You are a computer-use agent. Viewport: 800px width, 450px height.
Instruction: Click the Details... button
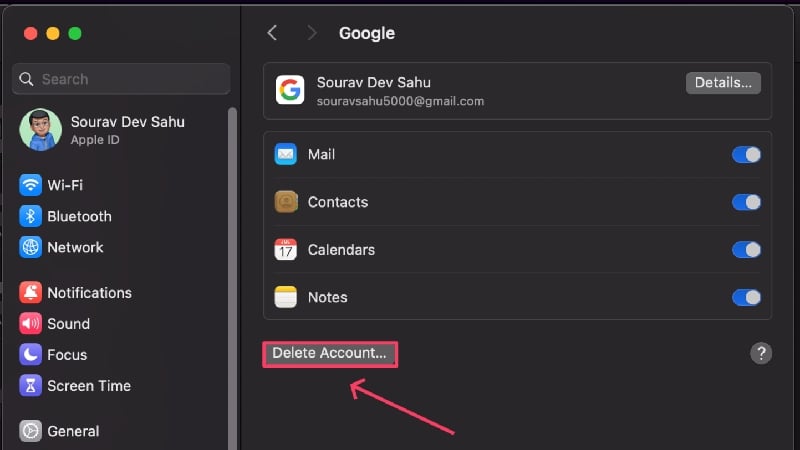(x=723, y=83)
